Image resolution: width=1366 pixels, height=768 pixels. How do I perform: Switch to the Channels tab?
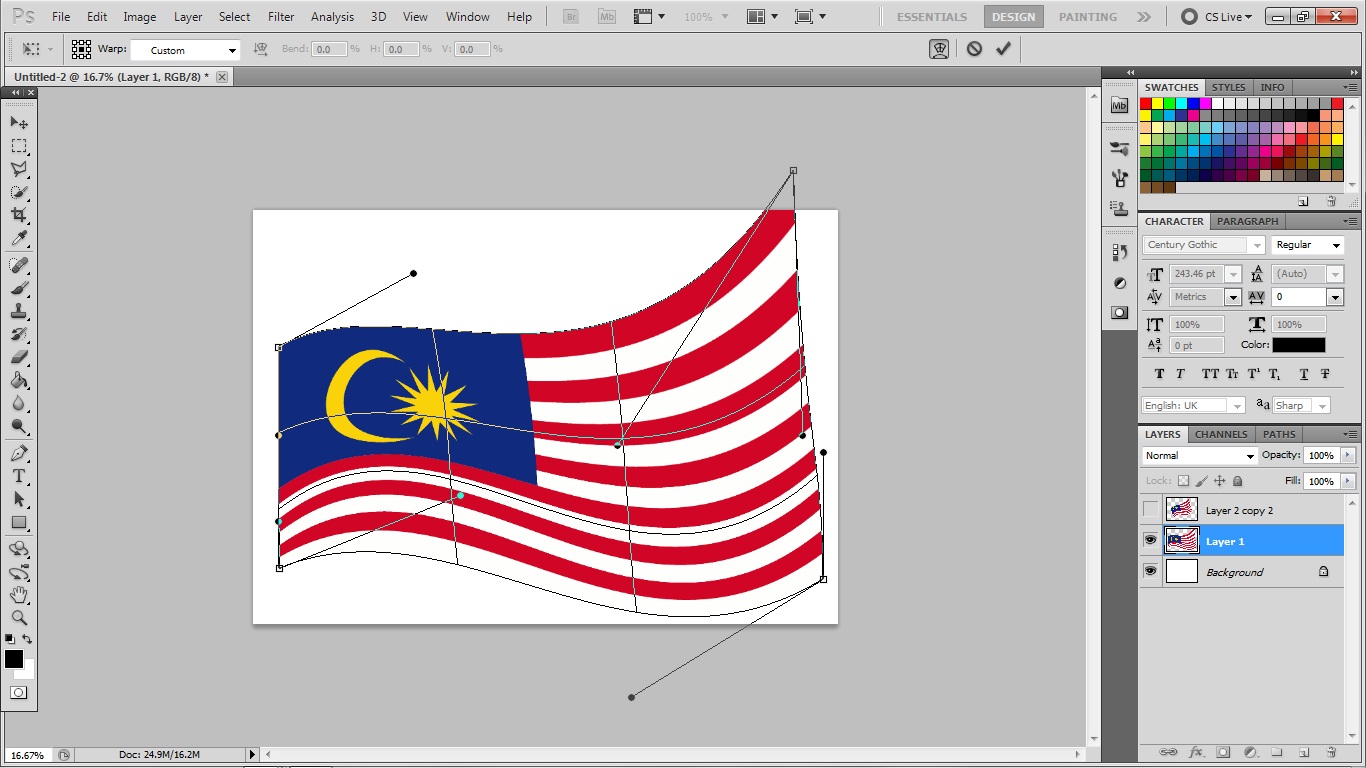(x=1221, y=434)
